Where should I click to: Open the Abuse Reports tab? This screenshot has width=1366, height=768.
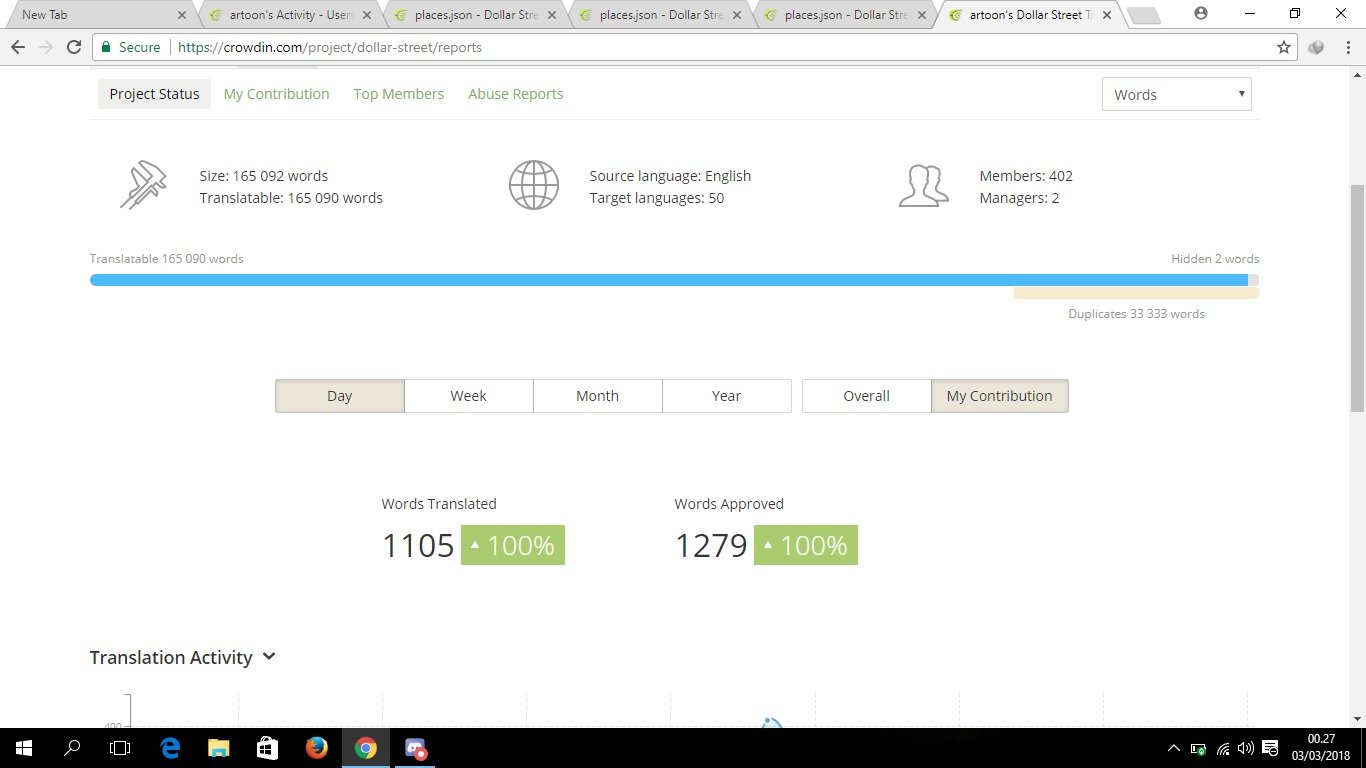pyautogui.click(x=515, y=94)
